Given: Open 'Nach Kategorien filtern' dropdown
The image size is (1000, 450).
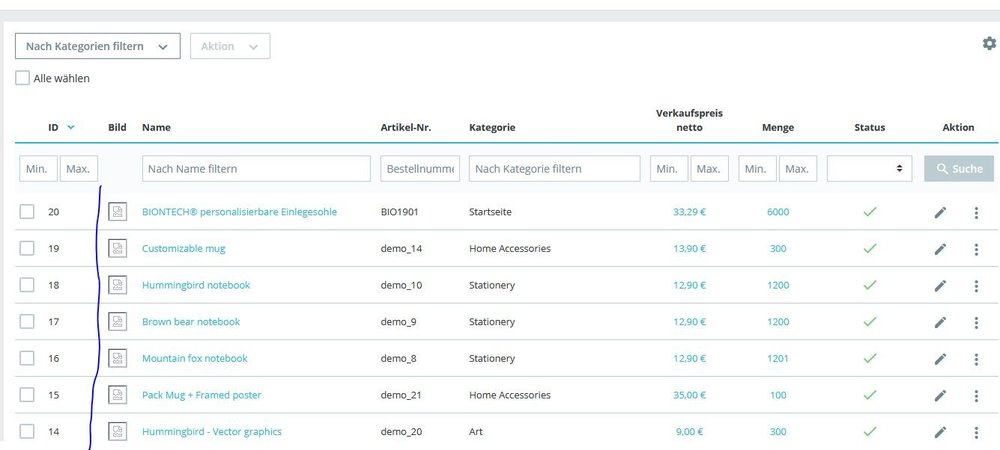Looking at the screenshot, I should (x=97, y=46).
